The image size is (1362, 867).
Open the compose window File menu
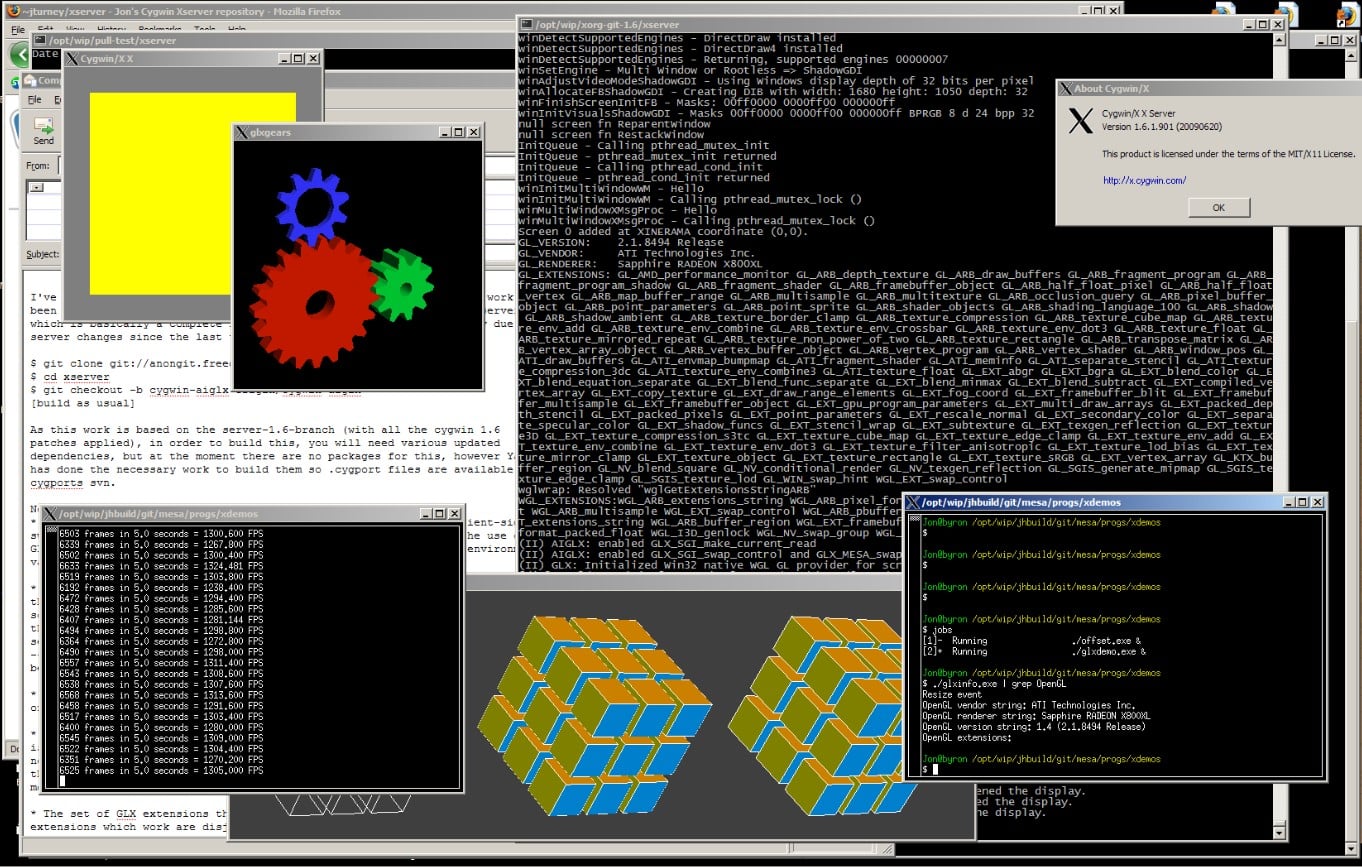point(34,100)
